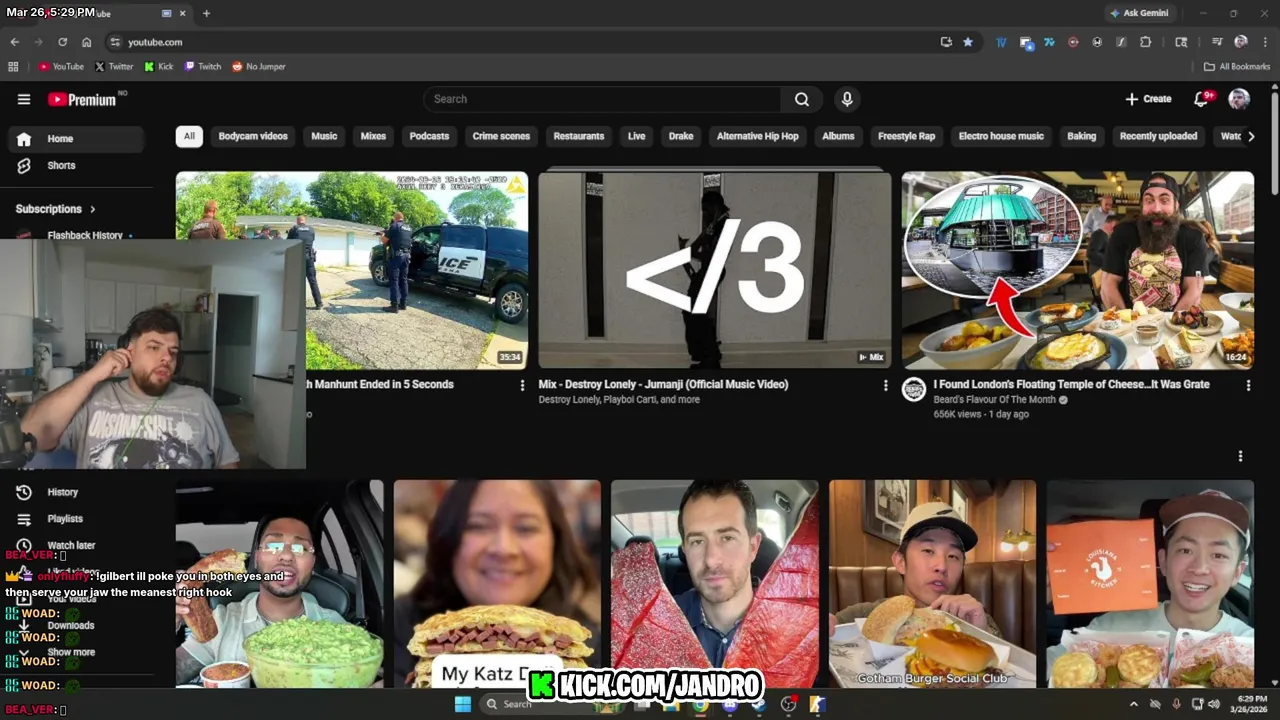
Task: Click taskbar volume speaker icon
Action: tap(1213, 704)
